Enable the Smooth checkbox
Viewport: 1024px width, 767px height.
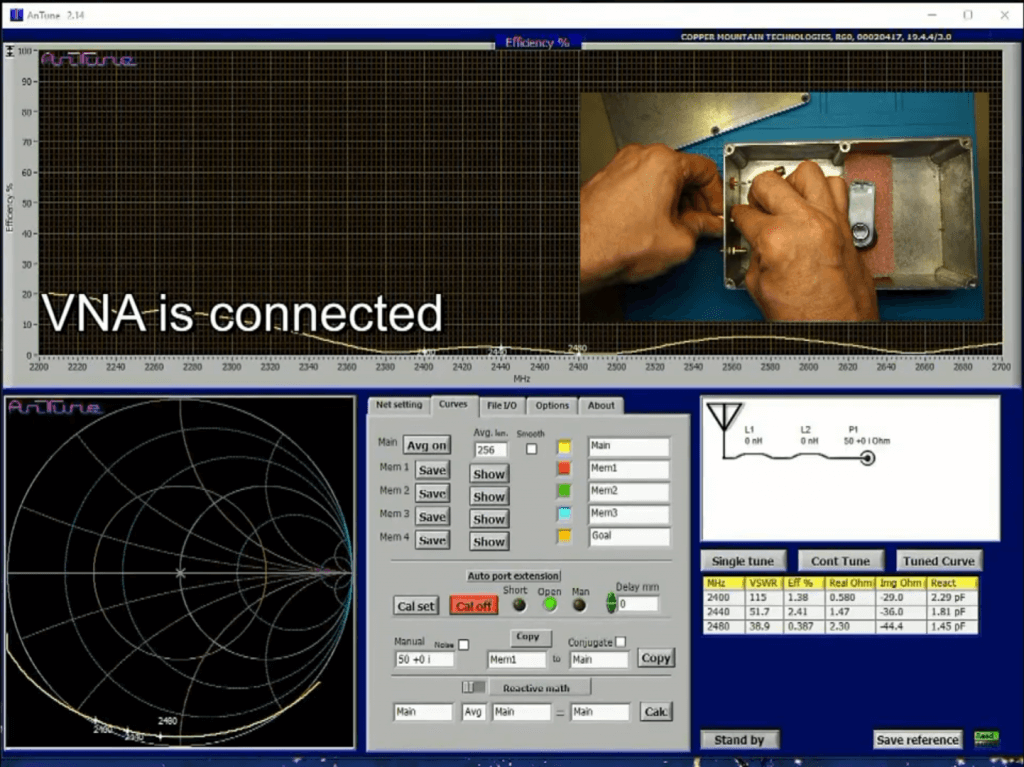(530, 447)
